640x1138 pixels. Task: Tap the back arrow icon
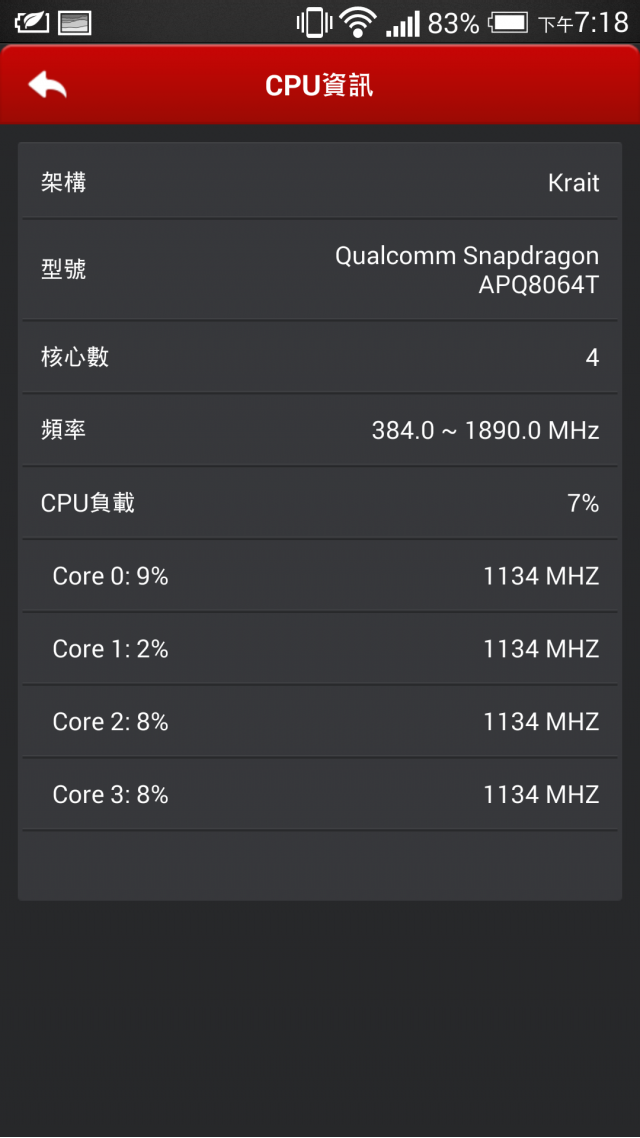click(48, 85)
